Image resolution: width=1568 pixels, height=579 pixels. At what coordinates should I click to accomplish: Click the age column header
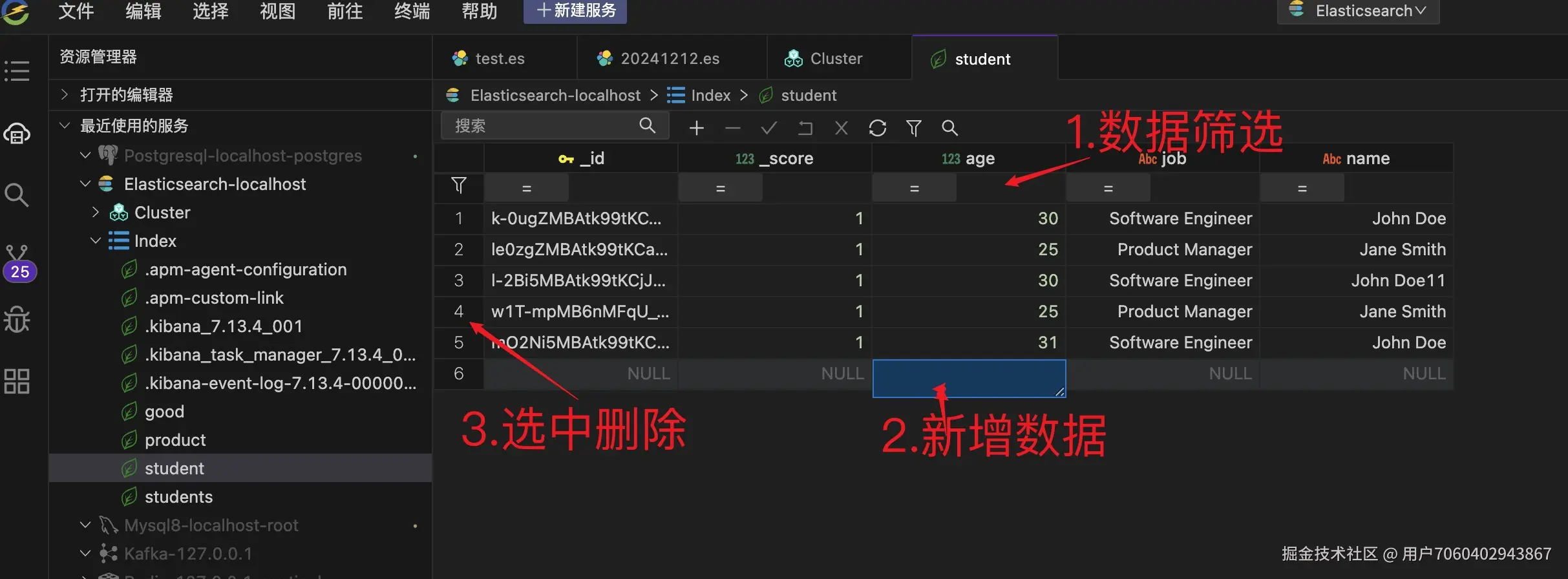pyautogui.click(x=968, y=158)
